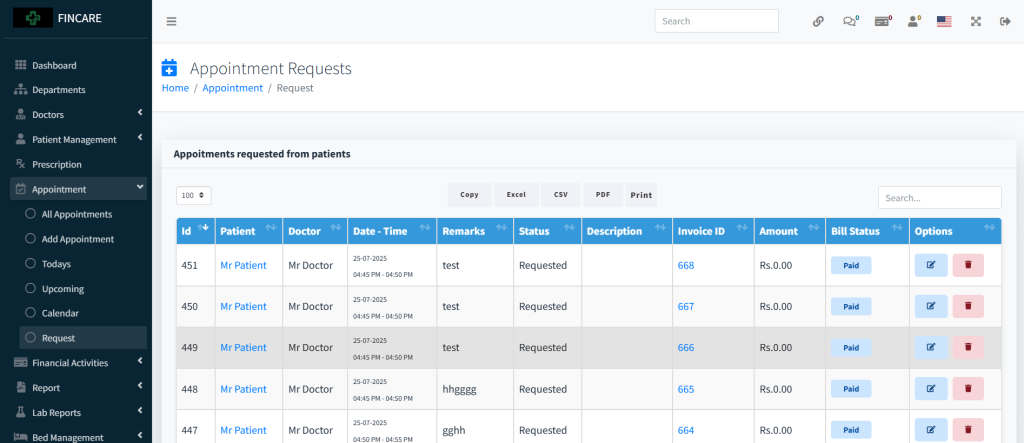Select the Calendar circle option in sidebar
1024x443 pixels.
(30, 313)
